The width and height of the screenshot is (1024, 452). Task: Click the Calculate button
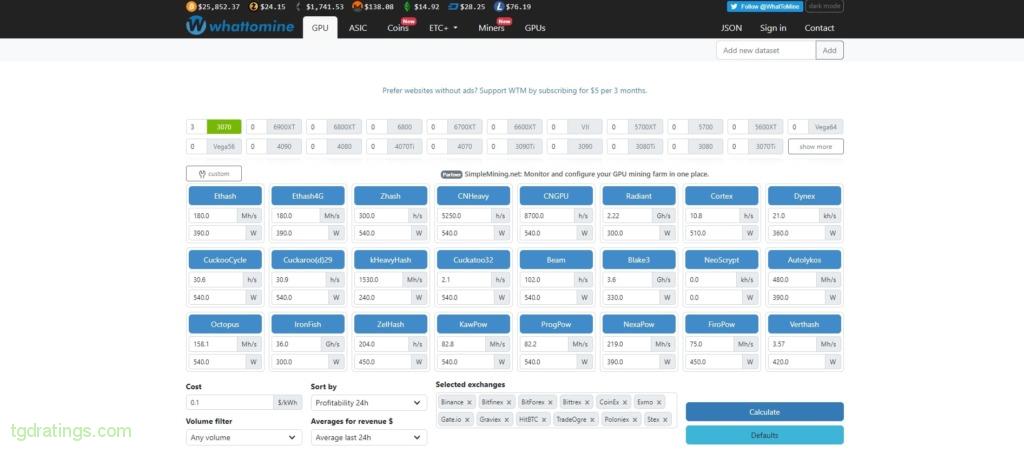[765, 412]
